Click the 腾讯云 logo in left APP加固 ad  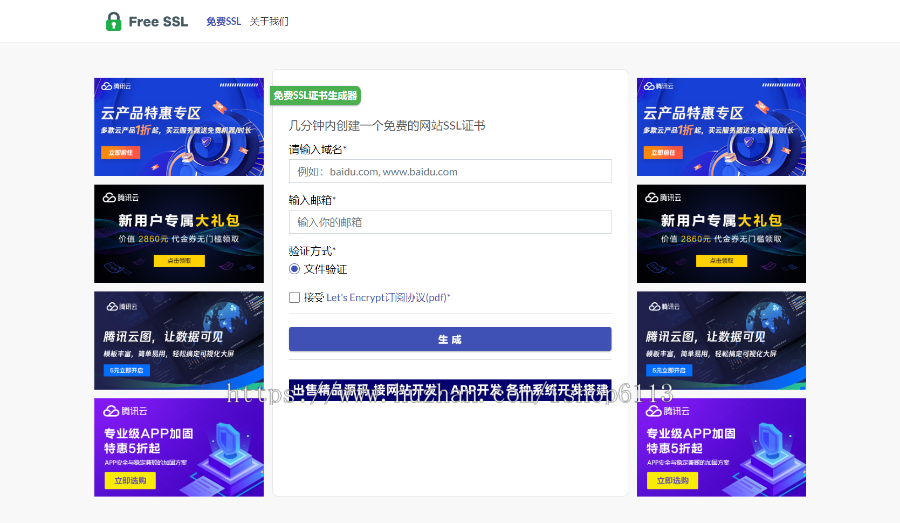125,411
